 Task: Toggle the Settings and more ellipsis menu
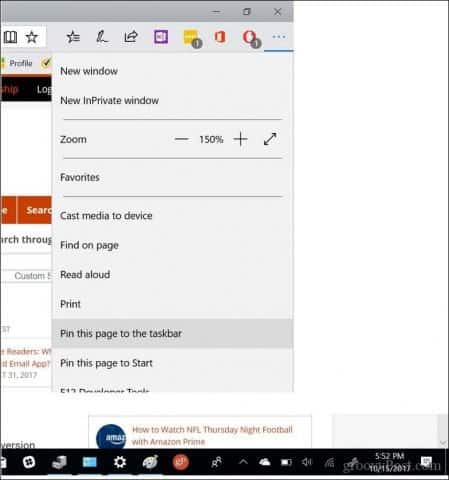tap(279, 37)
